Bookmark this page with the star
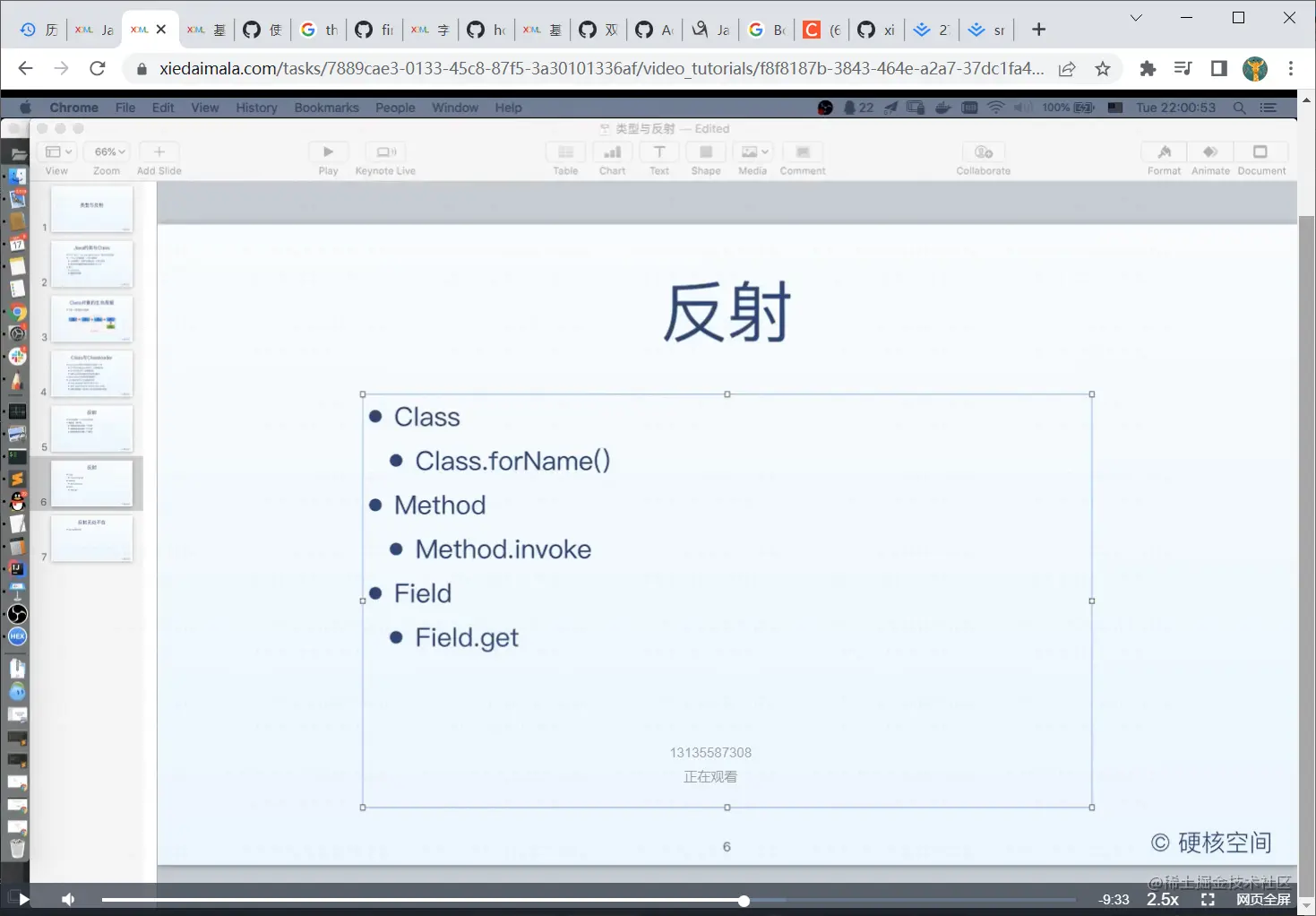 click(x=1103, y=69)
